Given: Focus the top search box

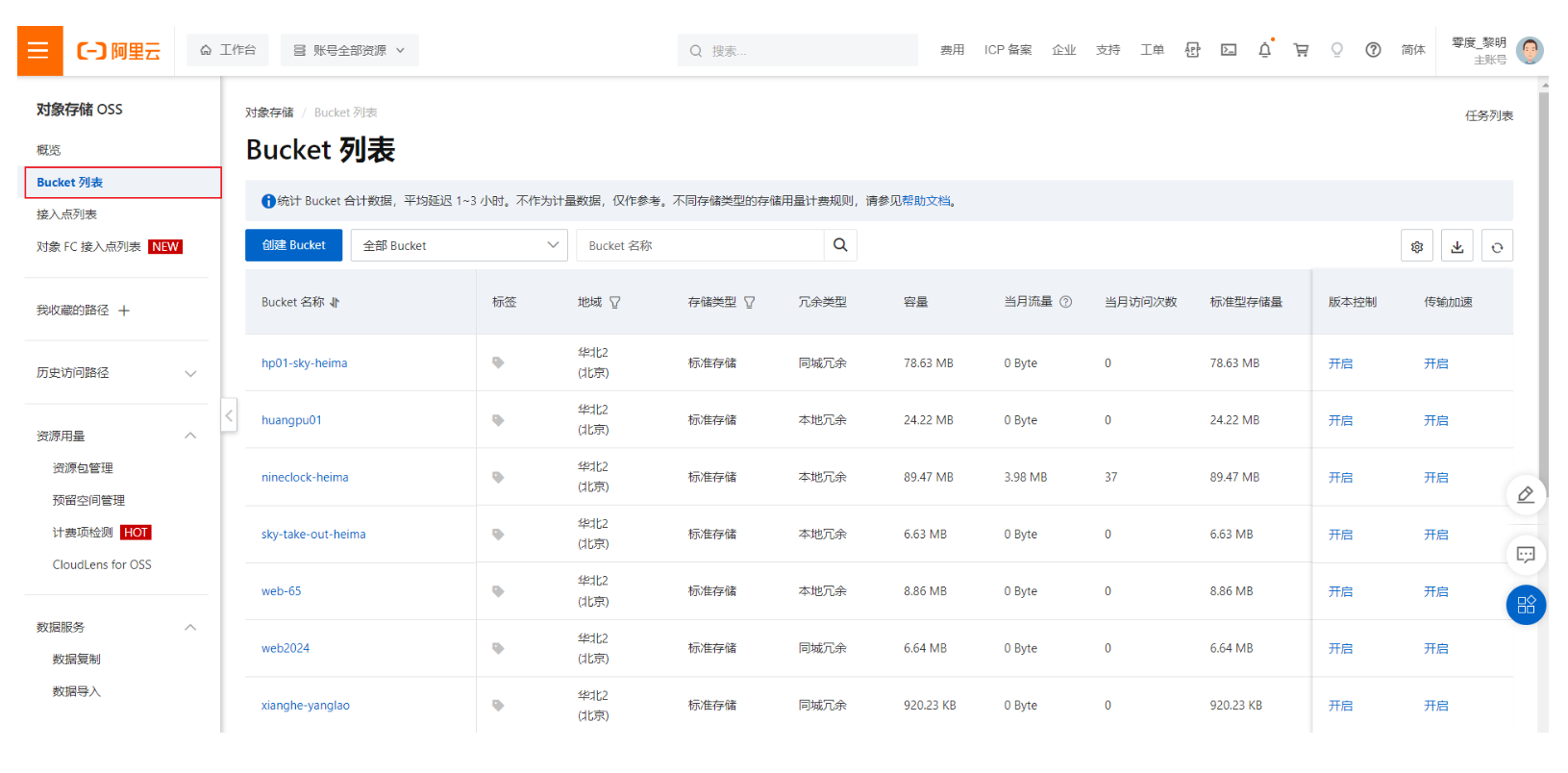Looking at the screenshot, I should click(798, 50).
